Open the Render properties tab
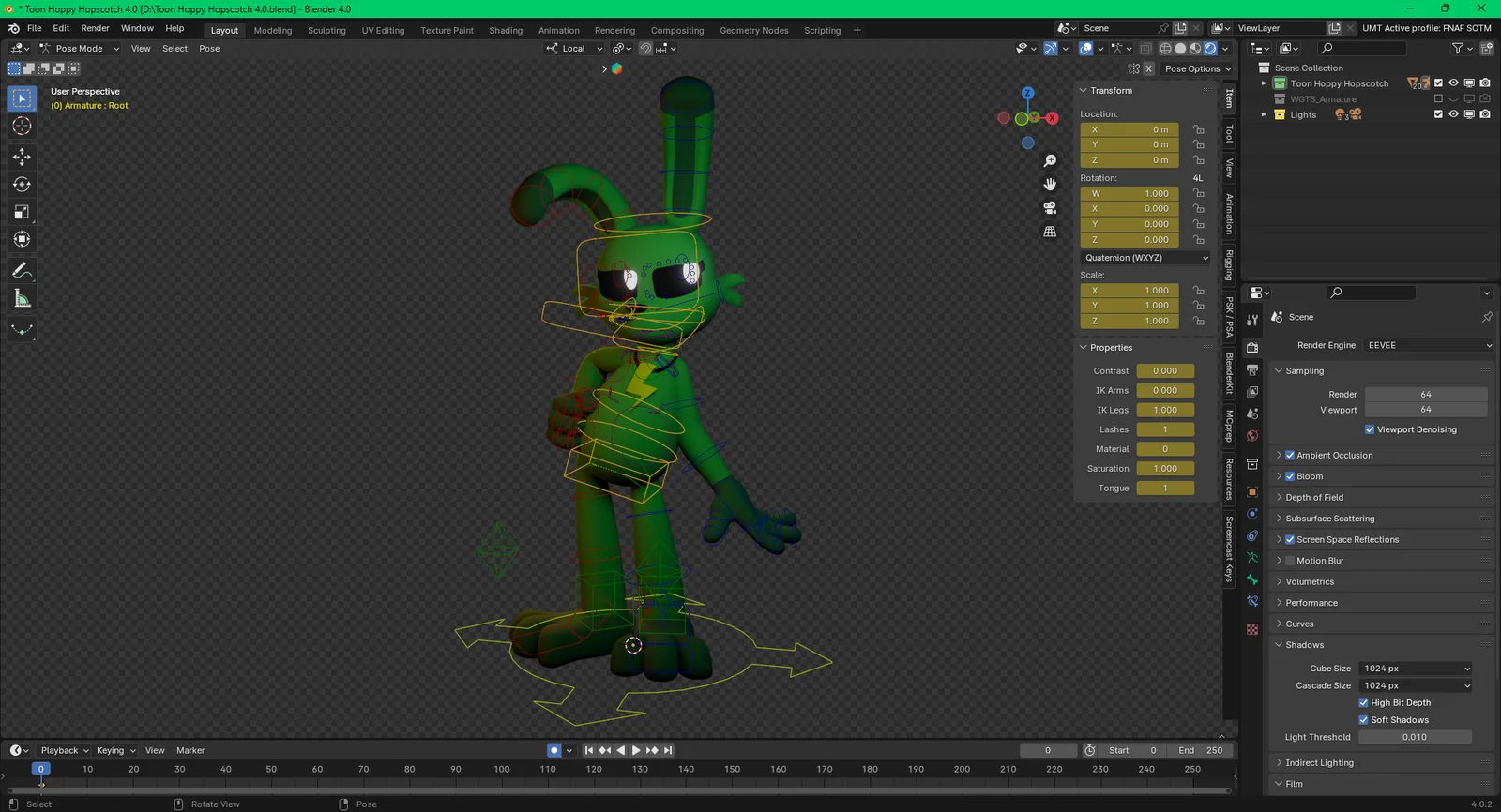1501x812 pixels. pyautogui.click(x=1252, y=348)
